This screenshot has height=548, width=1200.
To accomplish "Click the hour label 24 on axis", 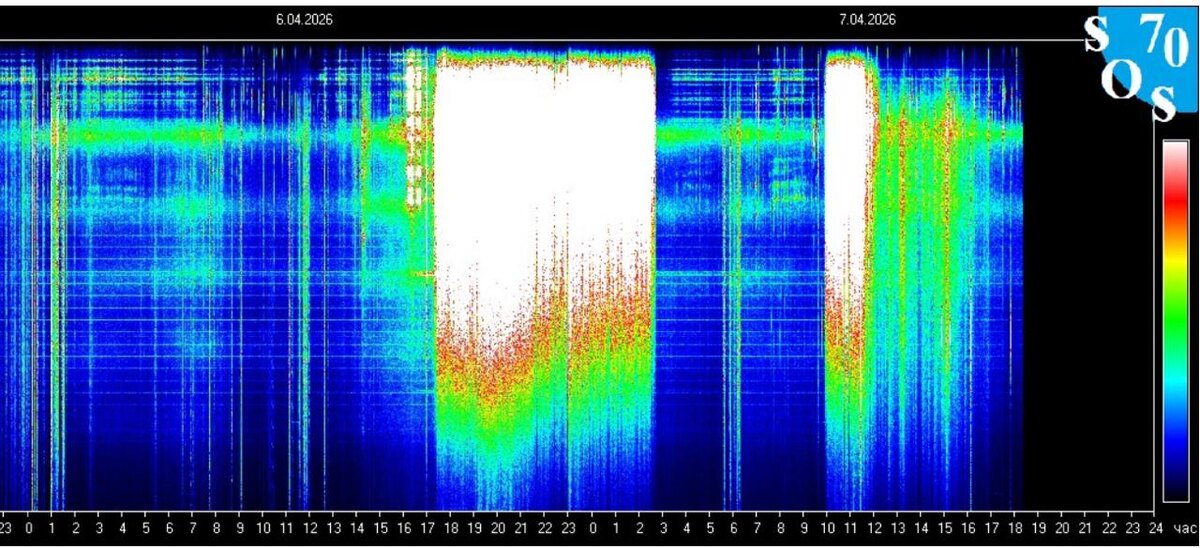I will coord(1156,527).
